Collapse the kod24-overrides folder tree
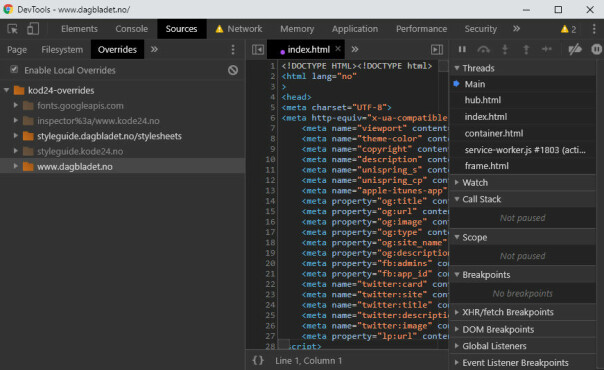Screen dimensions: 604x370 click(x=7, y=90)
